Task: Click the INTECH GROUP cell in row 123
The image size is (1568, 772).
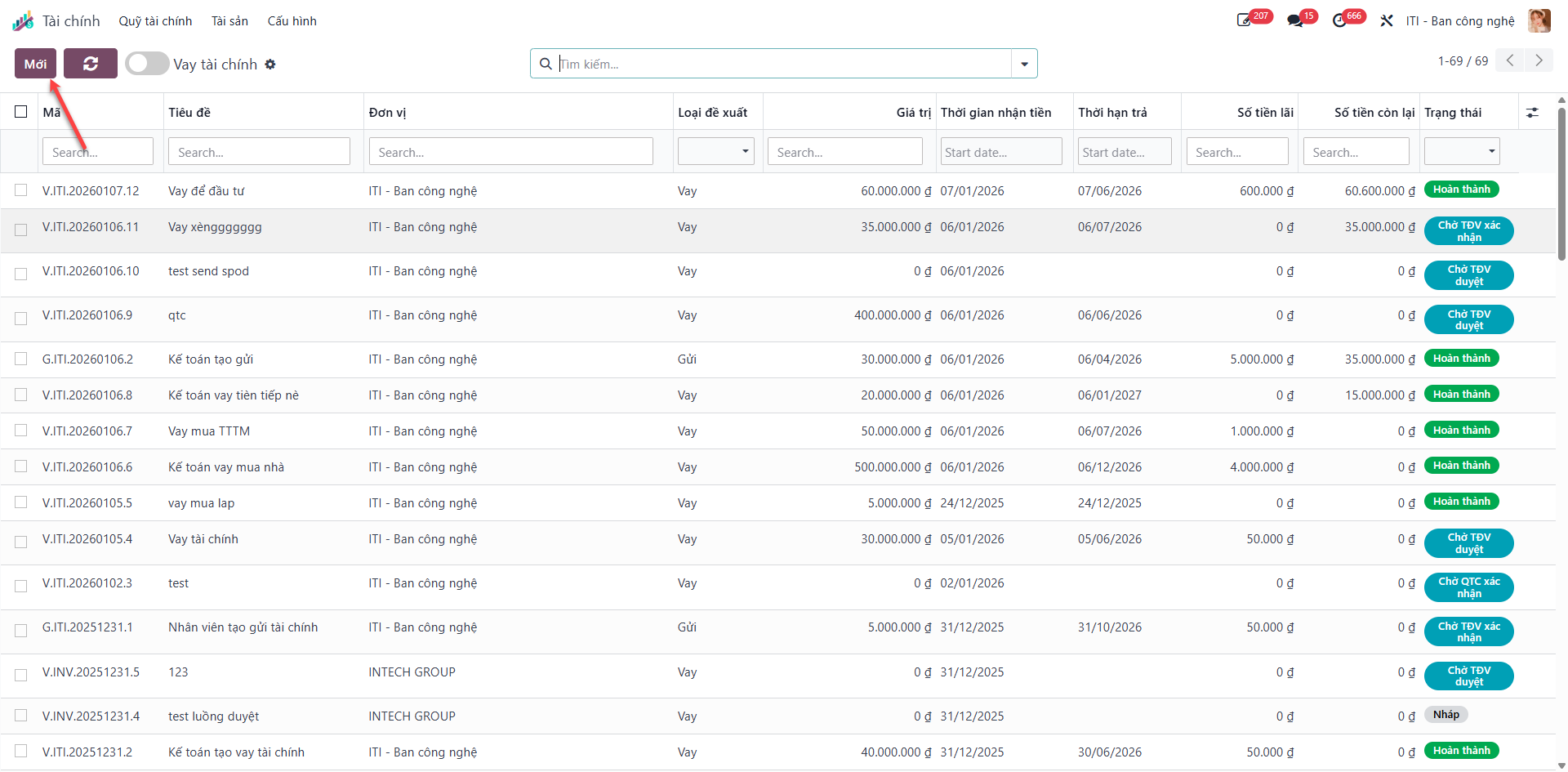Action: 412,672
